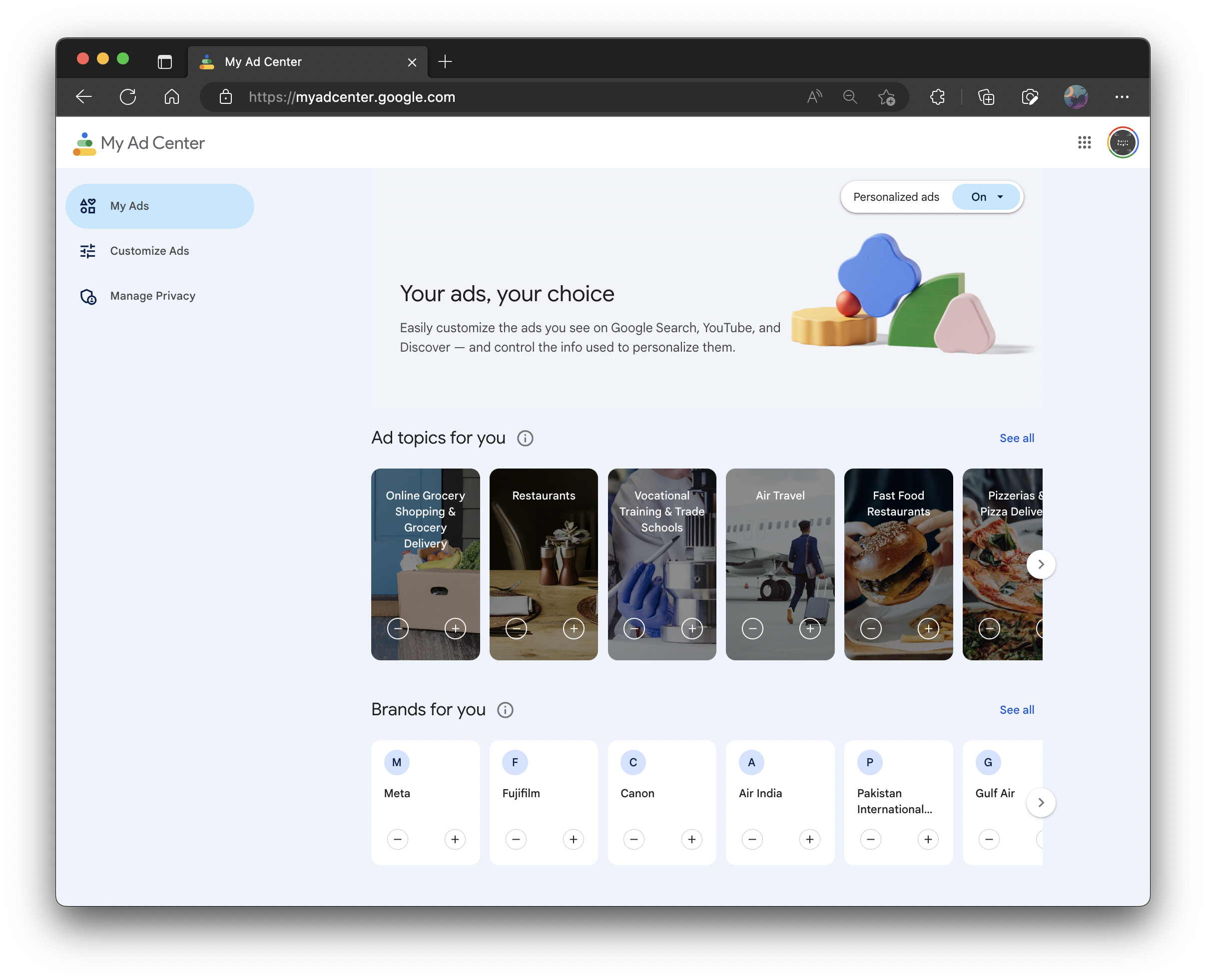1206x980 pixels.
Task: See fewer Pizzerias ads
Action: [x=989, y=628]
